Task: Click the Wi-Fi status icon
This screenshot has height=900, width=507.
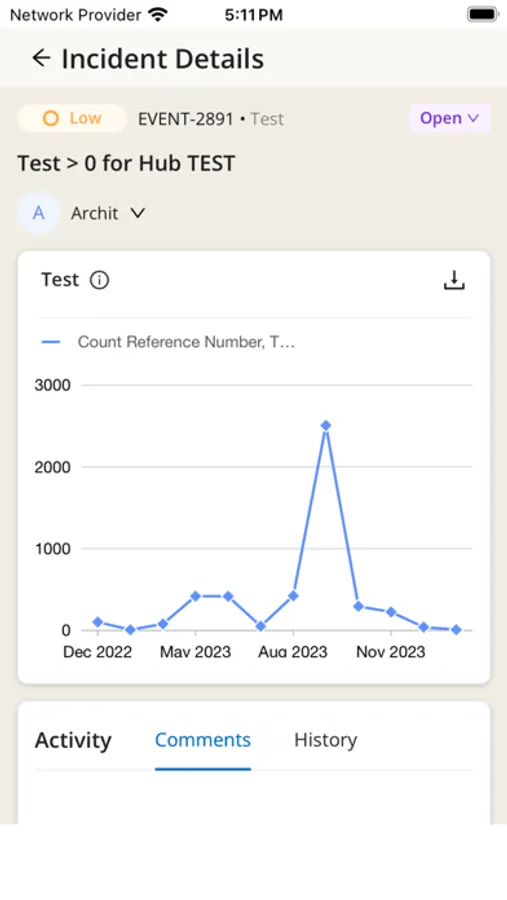Action: pyautogui.click(x=157, y=14)
